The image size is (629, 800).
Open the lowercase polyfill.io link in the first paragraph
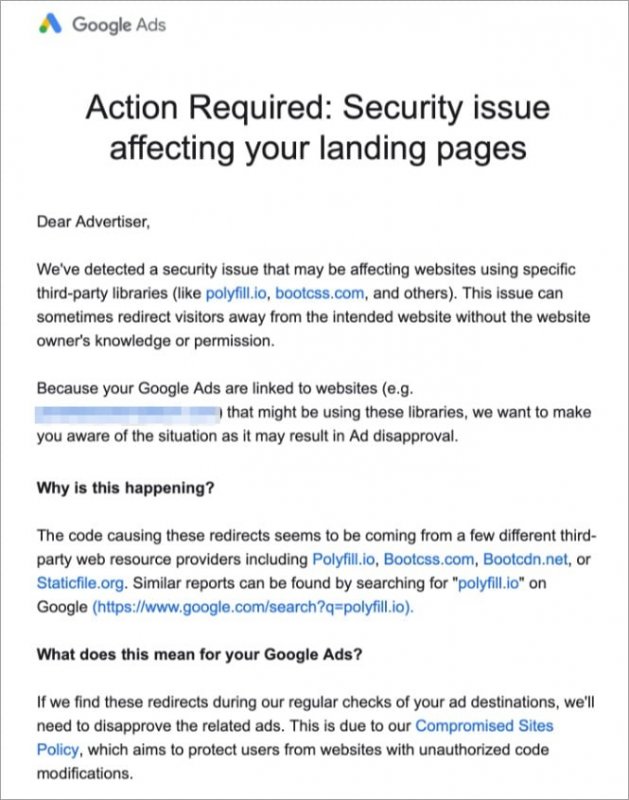[237, 293]
